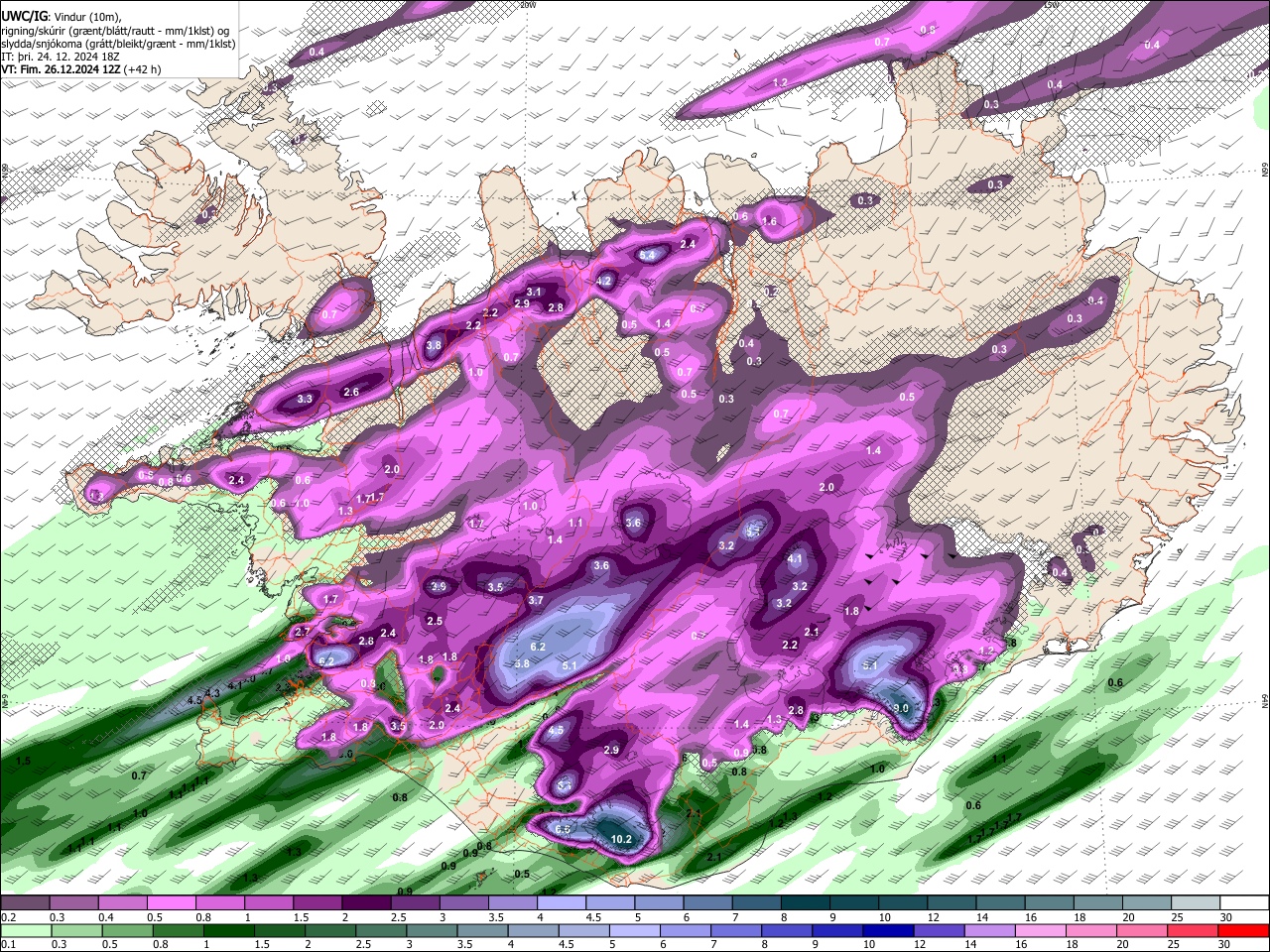Click the 3.1 value on the map
Screen dimensions: 1270x952
[x=534, y=292]
